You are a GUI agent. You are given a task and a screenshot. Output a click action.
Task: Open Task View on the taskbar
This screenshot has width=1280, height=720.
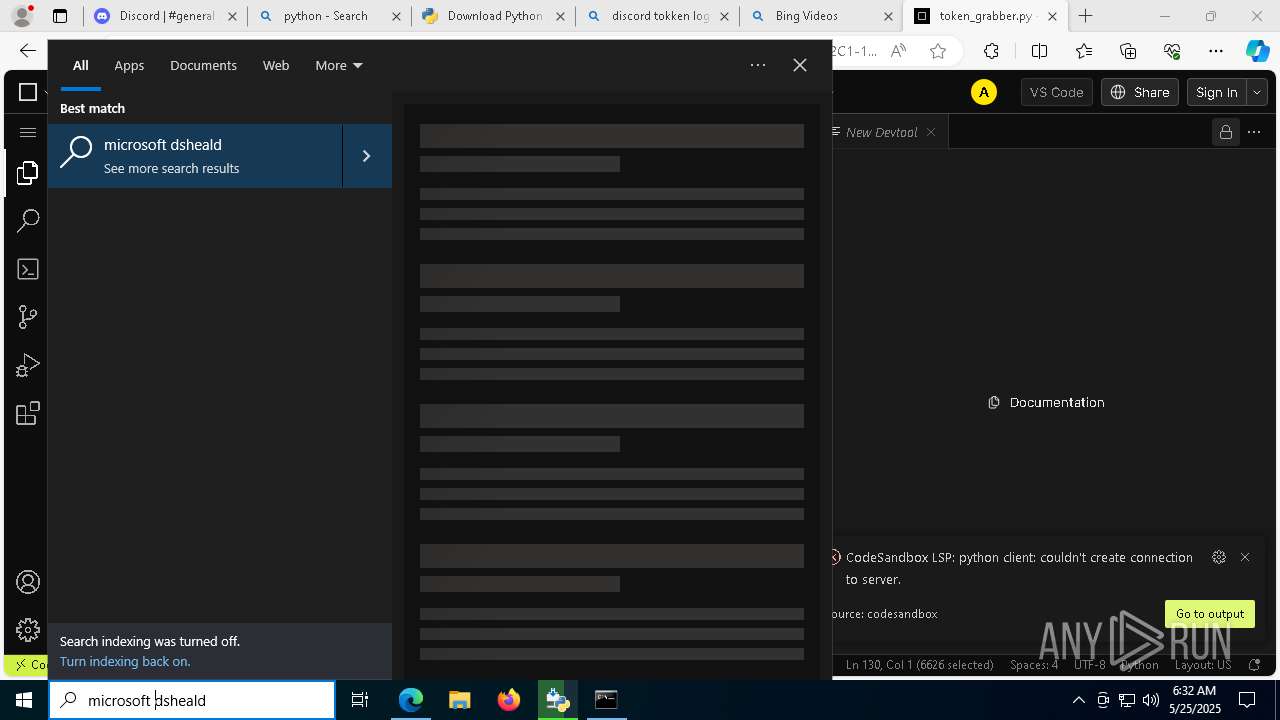(x=360, y=700)
